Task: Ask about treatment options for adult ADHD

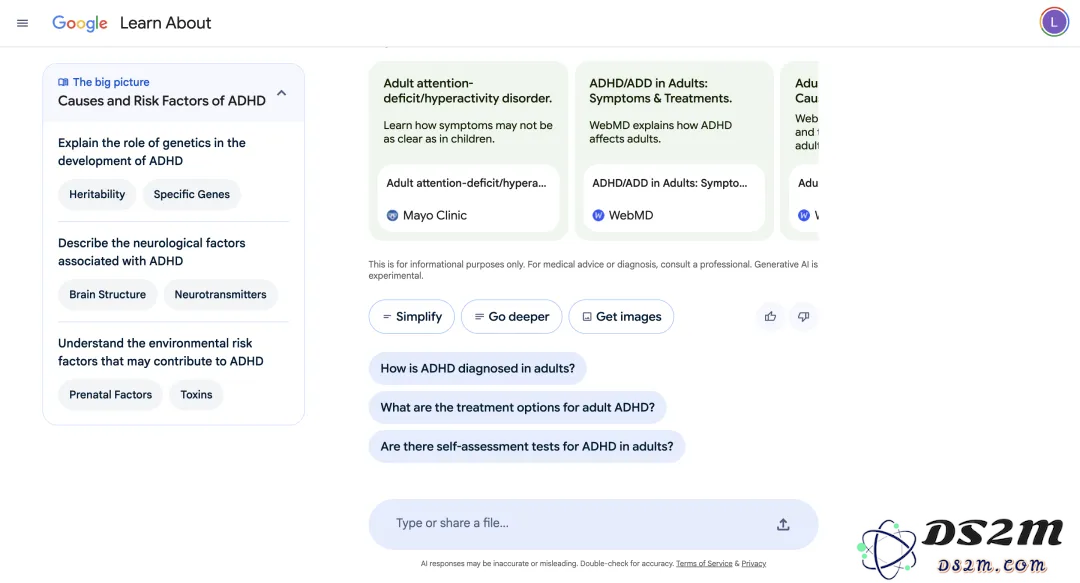Action: click(x=517, y=407)
